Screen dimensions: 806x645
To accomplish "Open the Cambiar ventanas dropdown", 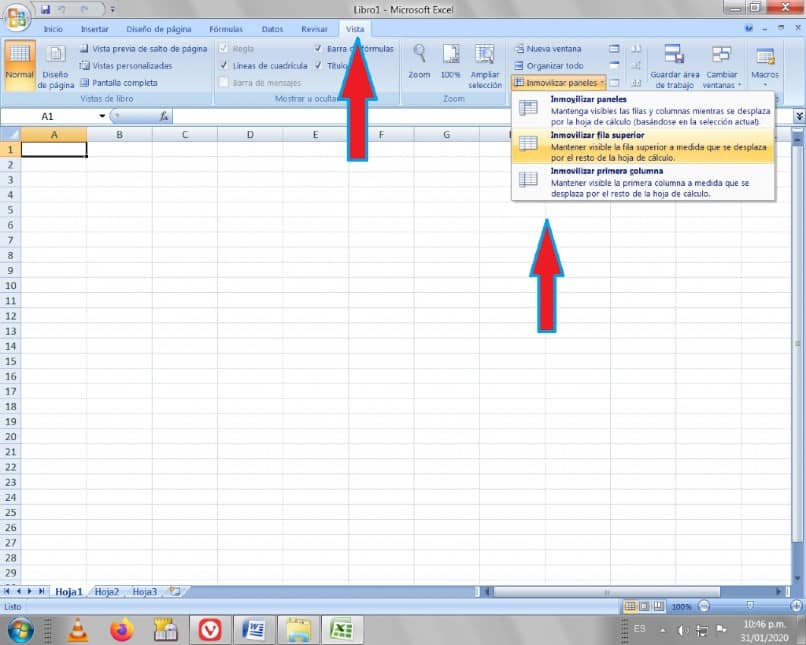I will [x=721, y=66].
